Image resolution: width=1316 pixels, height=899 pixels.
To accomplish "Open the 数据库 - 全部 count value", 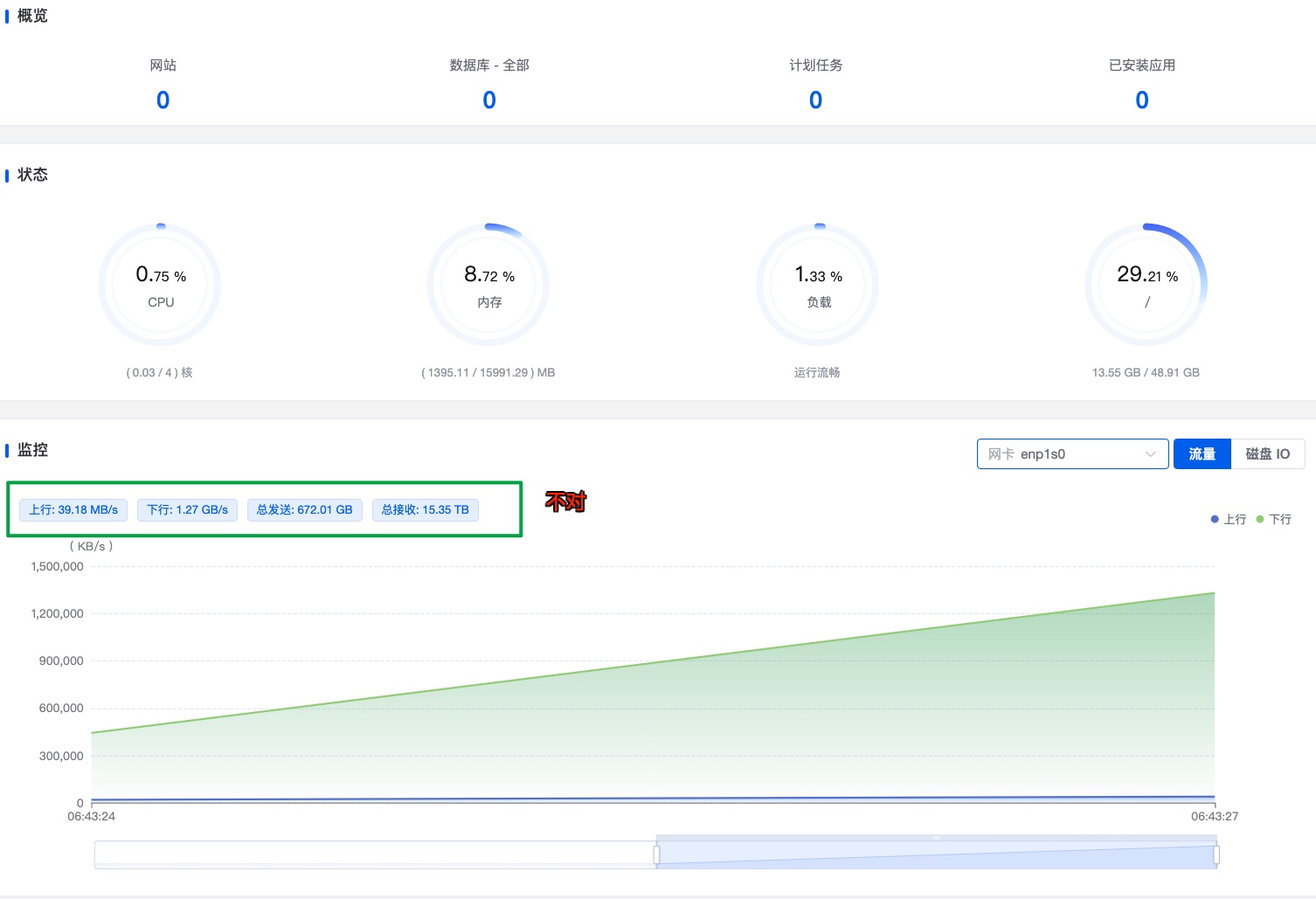I will click(489, 100).
